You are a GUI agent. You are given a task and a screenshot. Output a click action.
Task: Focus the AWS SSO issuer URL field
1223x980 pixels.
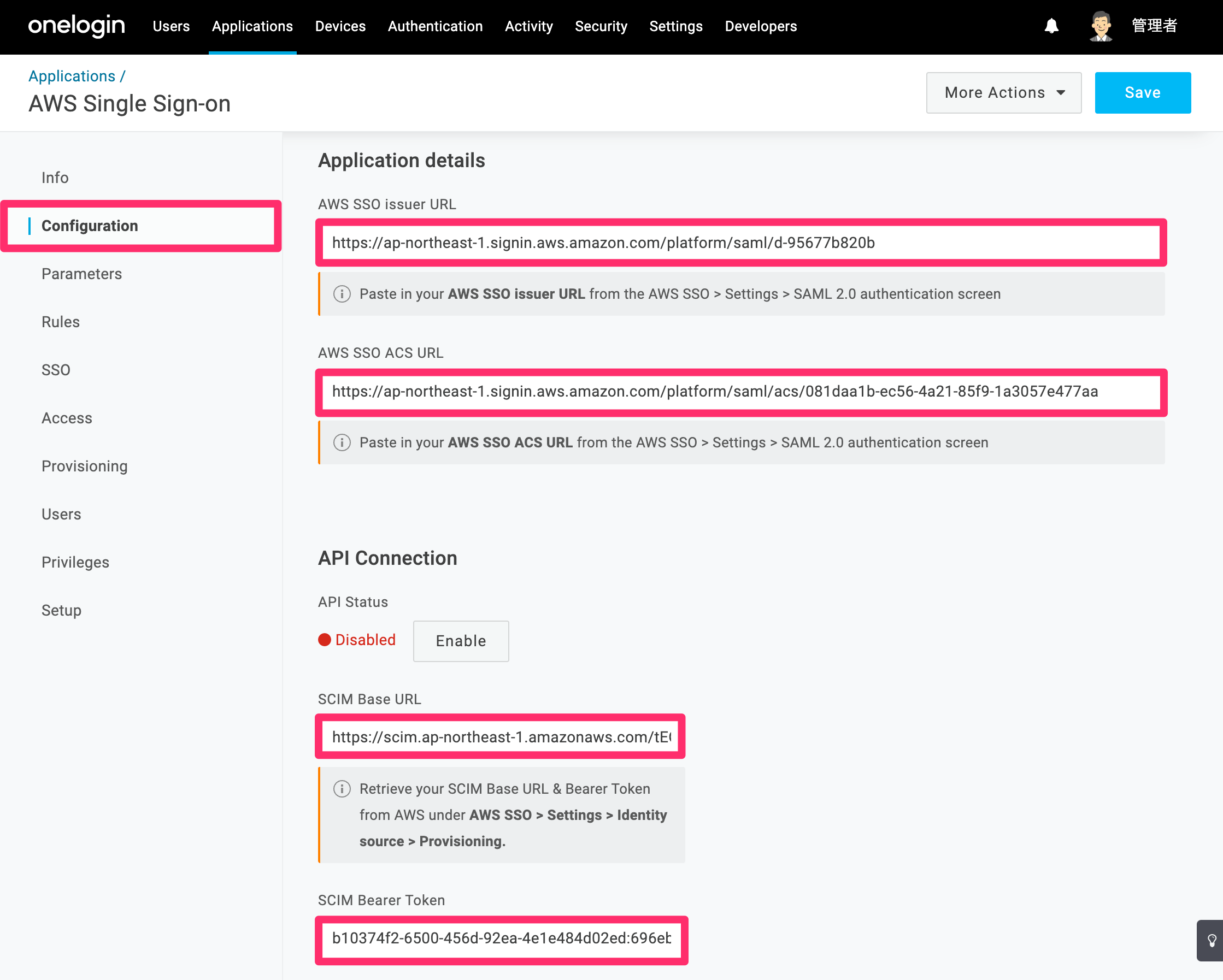(741, 243)
